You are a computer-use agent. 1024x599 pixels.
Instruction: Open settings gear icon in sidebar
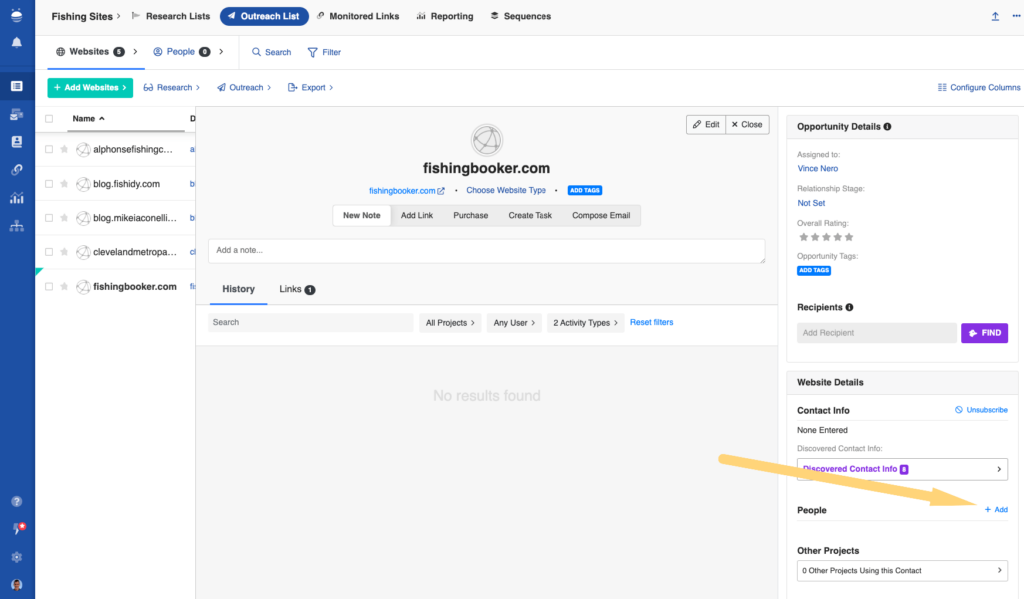click(17, 557)
